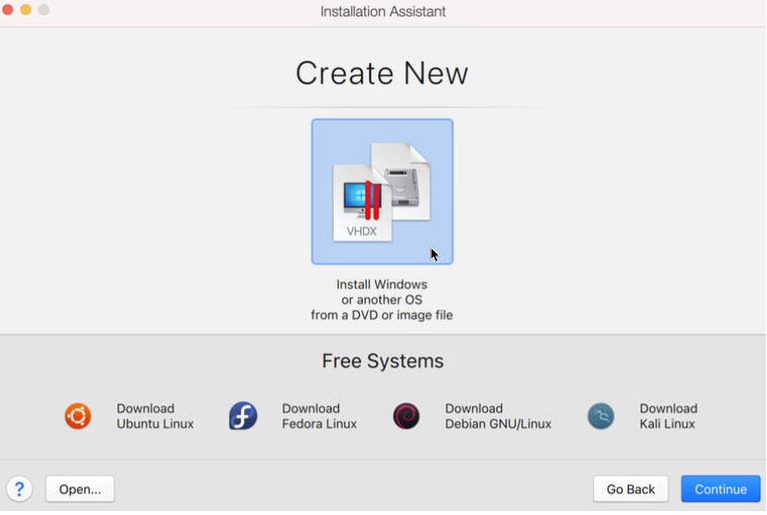The width and height of the screenshot is (767, 515).
Task: Choose Download Ubuntu Linux text
Action: pyautogui.click(x=154, y=416)
